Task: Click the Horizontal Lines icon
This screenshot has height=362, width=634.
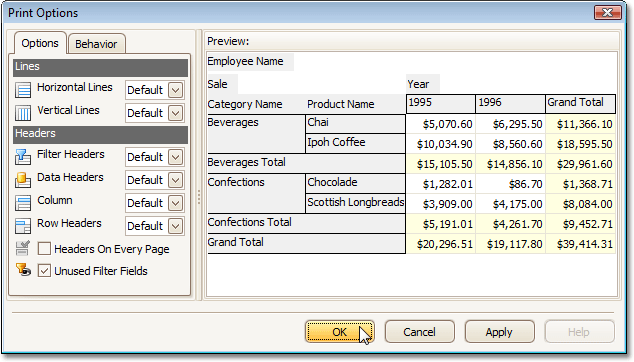Action: click(23, 90)
